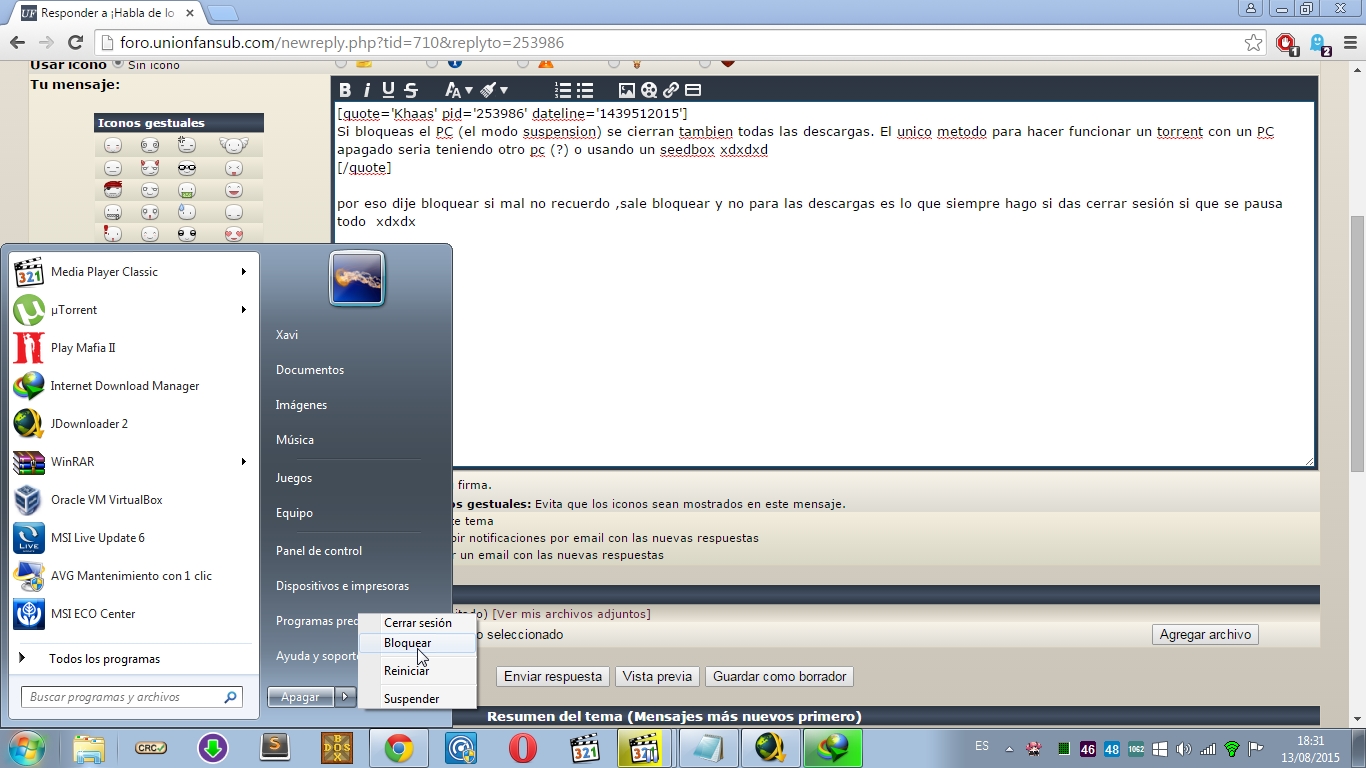The height and width of the screenshot is (768, 1366).
Task: Pick the devil smiley with red horns
Action: tap(150, 168)
